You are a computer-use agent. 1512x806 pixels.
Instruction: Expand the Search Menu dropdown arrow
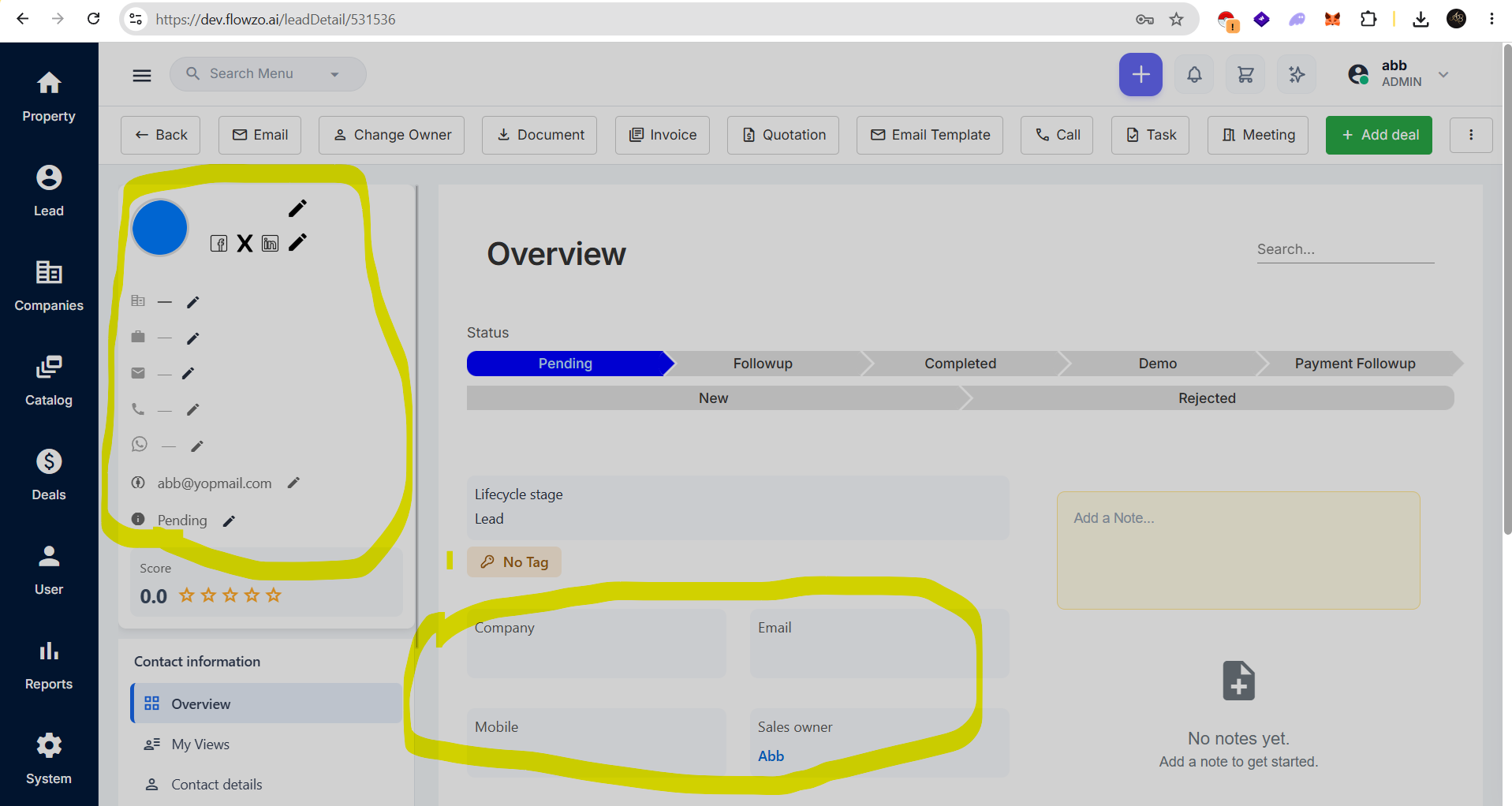pyautogui.click(x=334, y=74)
